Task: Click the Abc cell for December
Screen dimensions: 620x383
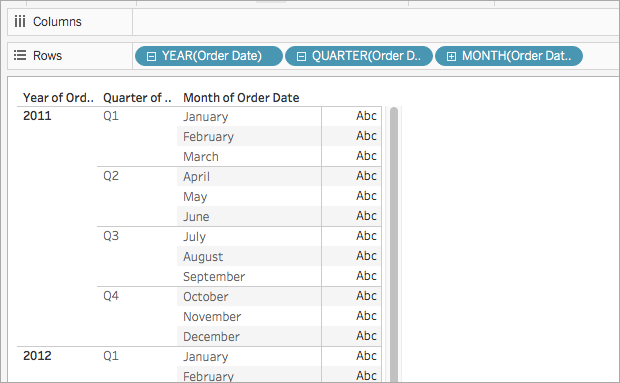Action: pyautogui.click(x=366, y=336)
